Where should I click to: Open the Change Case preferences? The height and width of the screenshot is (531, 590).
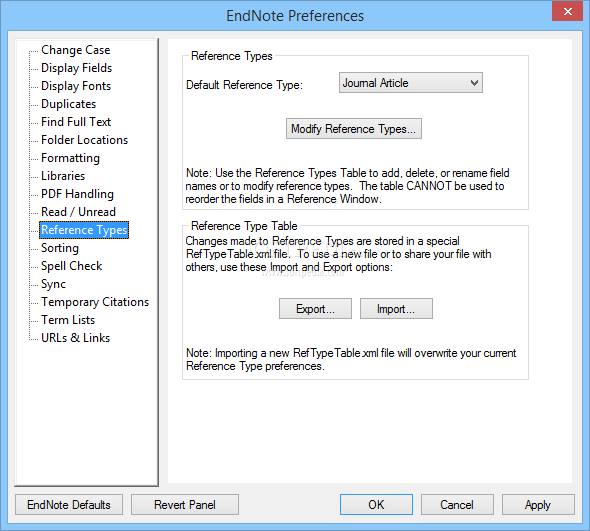tap(75, 50)
